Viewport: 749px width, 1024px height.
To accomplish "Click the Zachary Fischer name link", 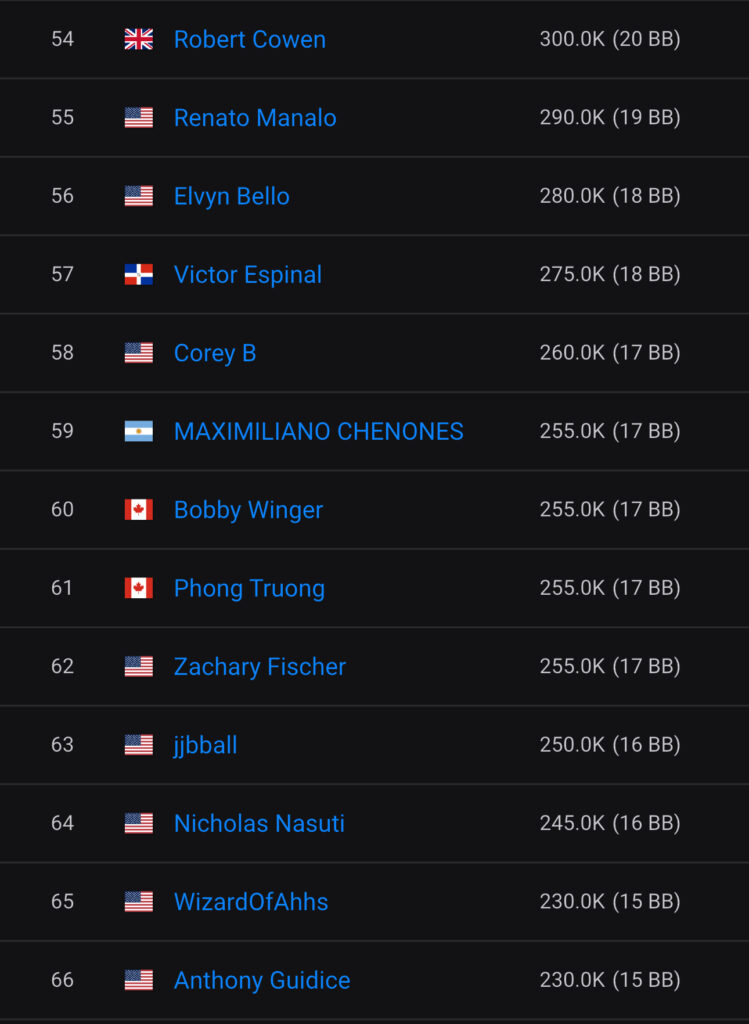I will point(259,667).
